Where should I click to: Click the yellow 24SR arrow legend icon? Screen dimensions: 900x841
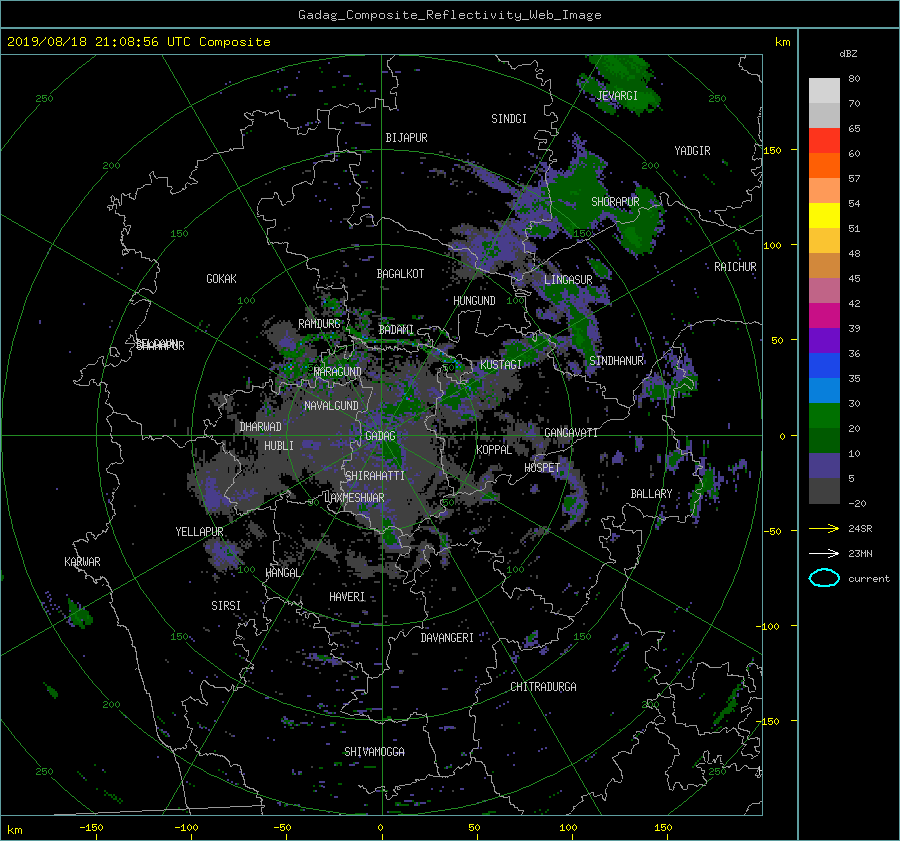(x=824, y=528)
